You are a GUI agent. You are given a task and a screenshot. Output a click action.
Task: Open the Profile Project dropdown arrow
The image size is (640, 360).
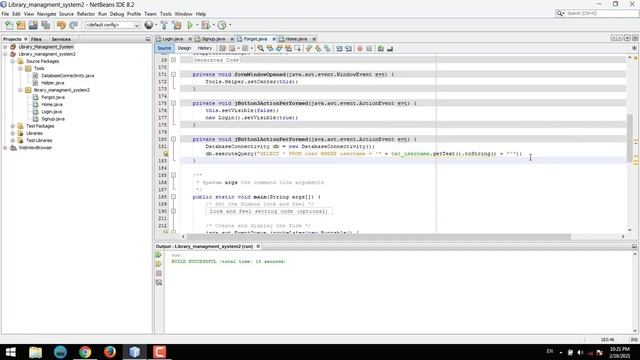pyautogui.click(x=229, y=25)
